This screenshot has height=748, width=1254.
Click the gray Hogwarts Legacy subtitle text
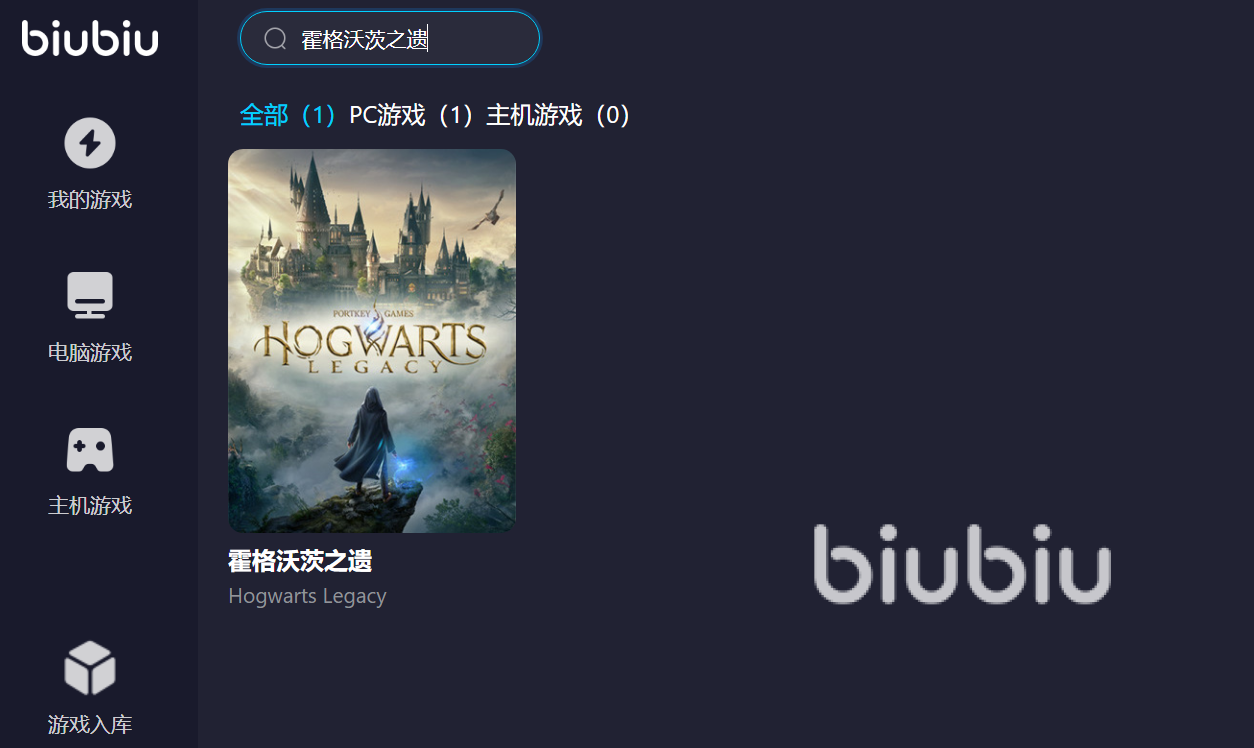click(307, 596)
